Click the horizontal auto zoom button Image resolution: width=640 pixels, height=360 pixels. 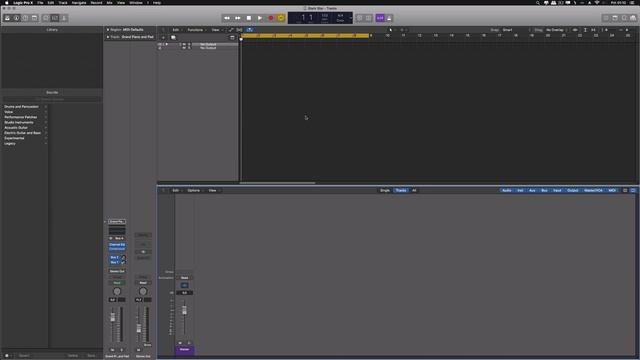[593, 30]
